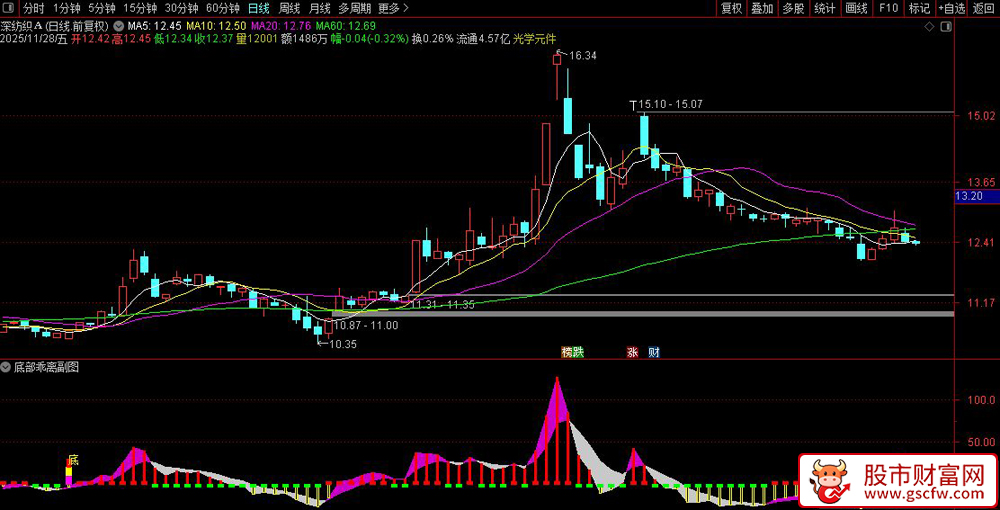Select the 60分钟 period tab
This screenshot has width=1000, height=510.
point(223,8)
